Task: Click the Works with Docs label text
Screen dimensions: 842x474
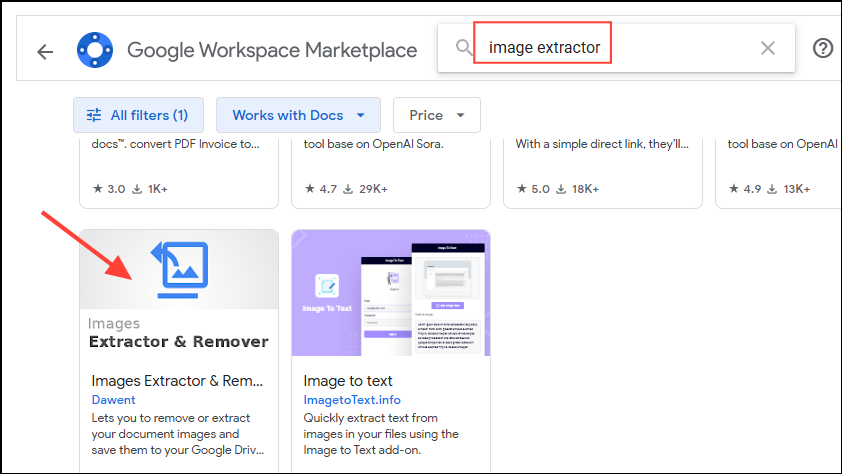Action: pyautogui.click(x=288, y=115)
